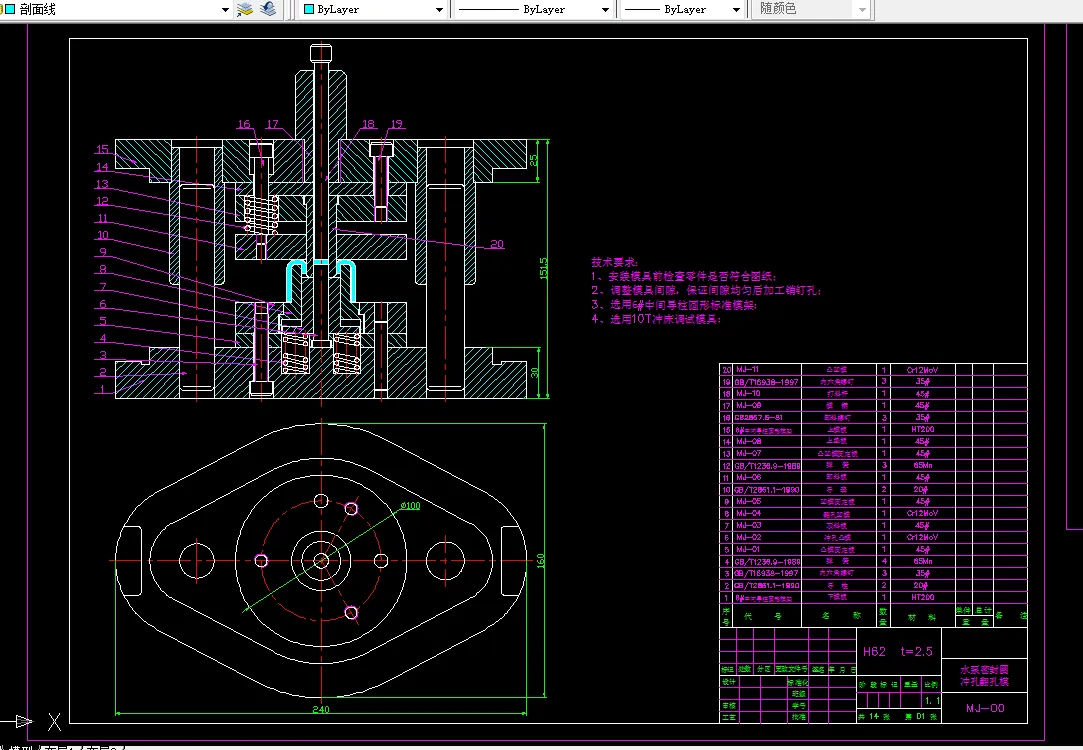Viewport: 1083px width, 750px height.
Task: Open the ByLayer lineweight dropdown
Action: click(736, 10)
